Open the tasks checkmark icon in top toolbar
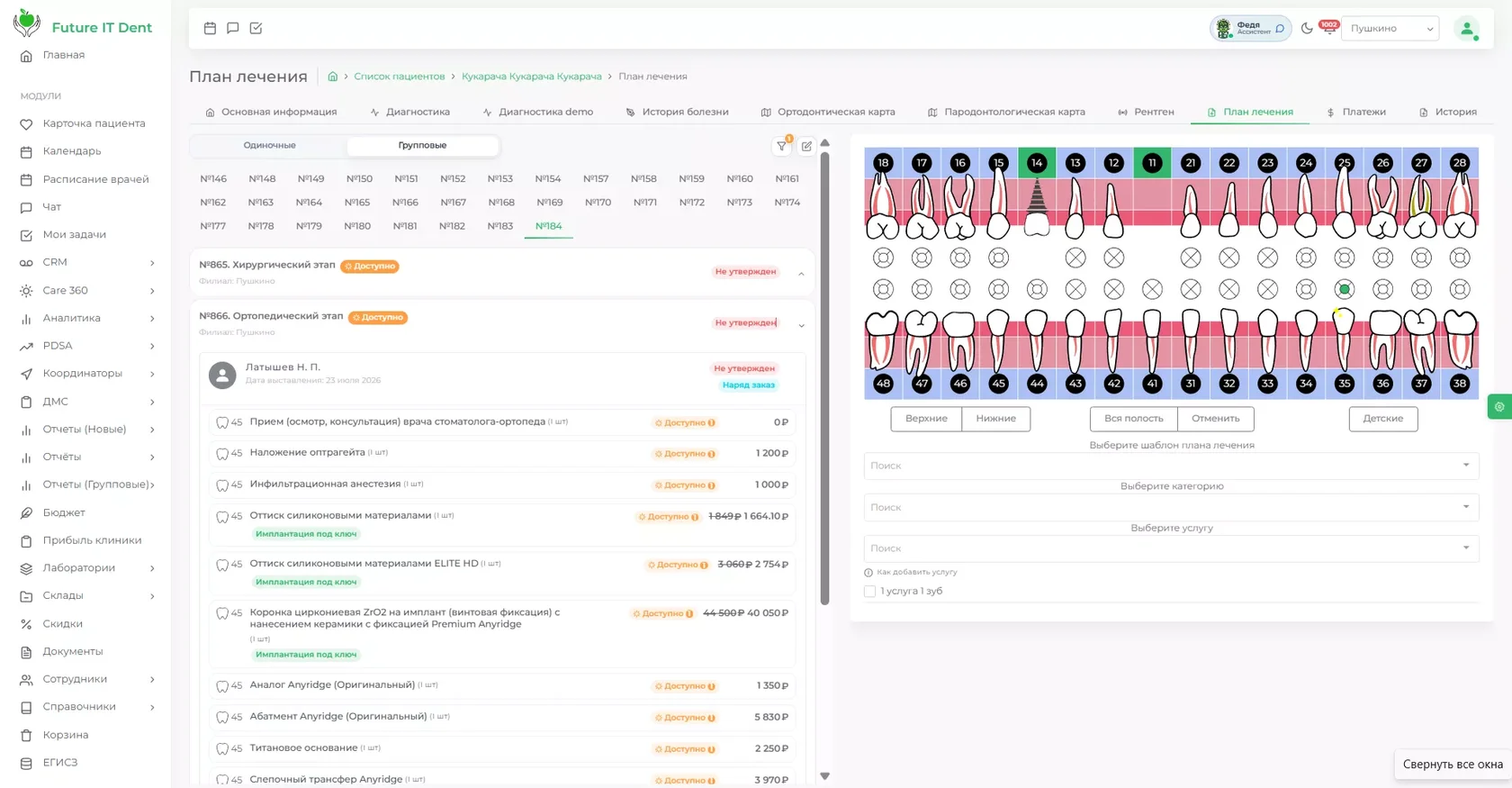Viewport: 1512px width, 788px height. click(x=256, y=28)
